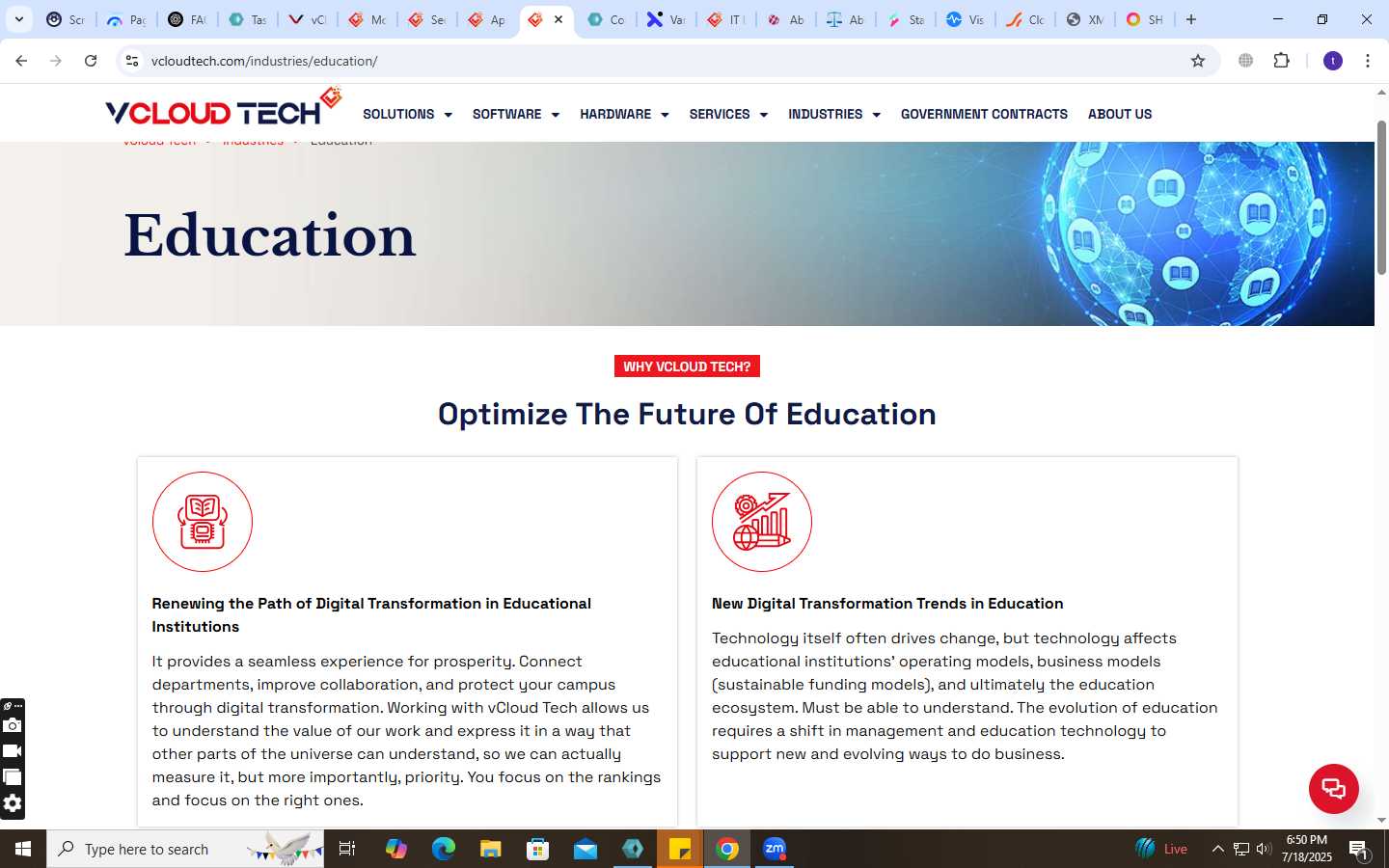
Task: Open the tab search dropdown arrow
Action: pyautogui.click(x=19, y=19)
